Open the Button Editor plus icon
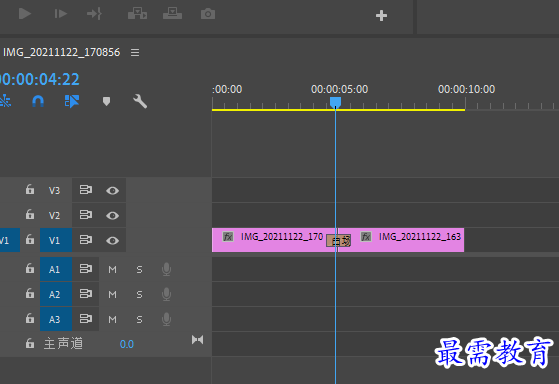 click(x=381, y=16)
